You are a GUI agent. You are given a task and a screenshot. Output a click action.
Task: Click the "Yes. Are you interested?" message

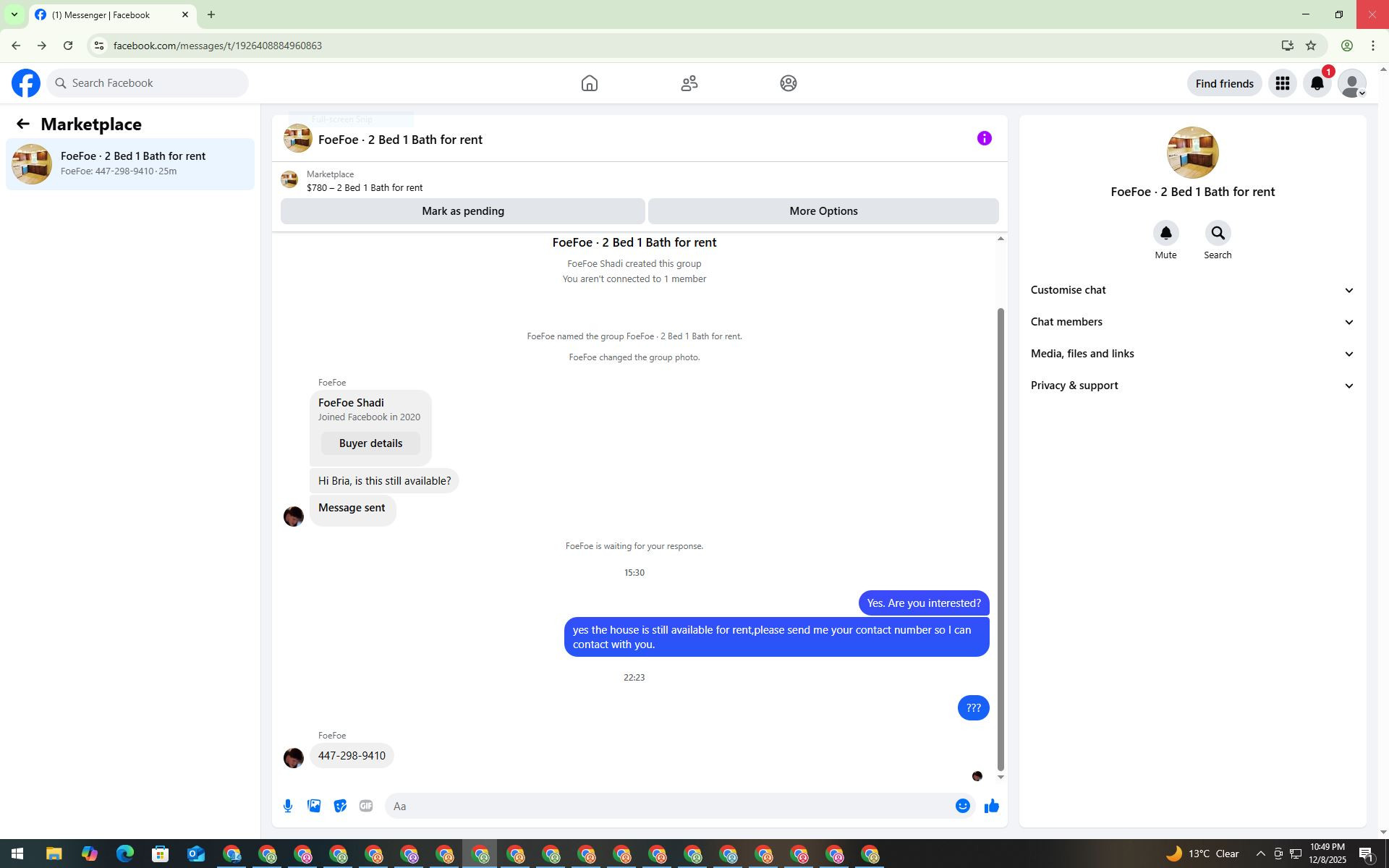click(x=924, y=603)
